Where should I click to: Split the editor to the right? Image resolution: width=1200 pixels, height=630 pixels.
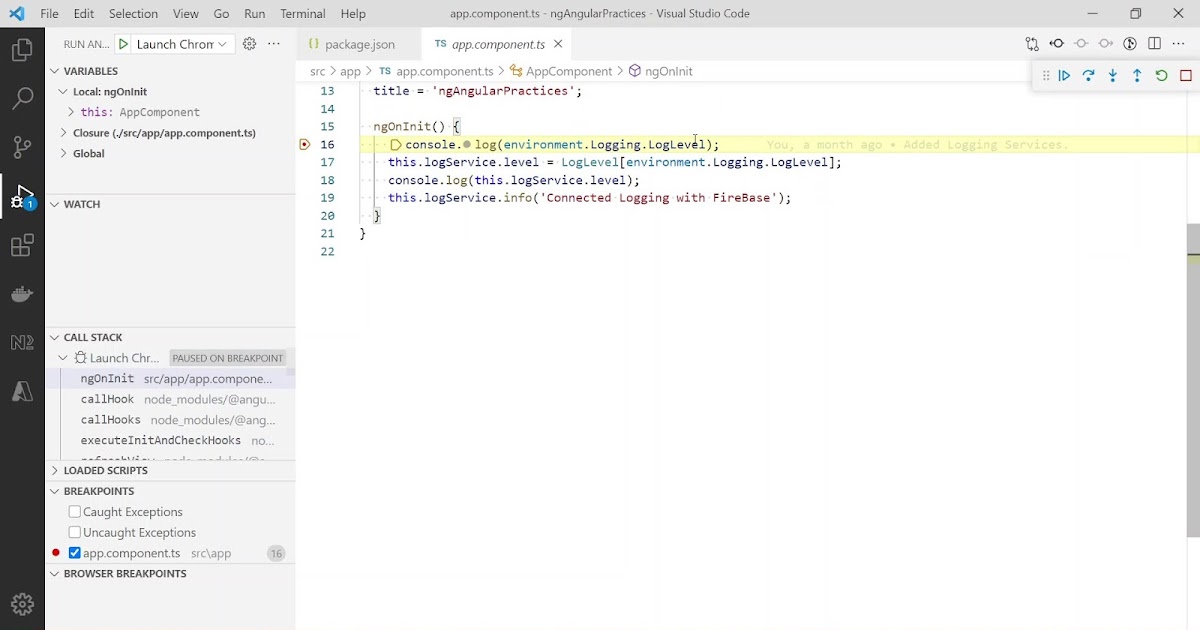[x=1154, y=44]
